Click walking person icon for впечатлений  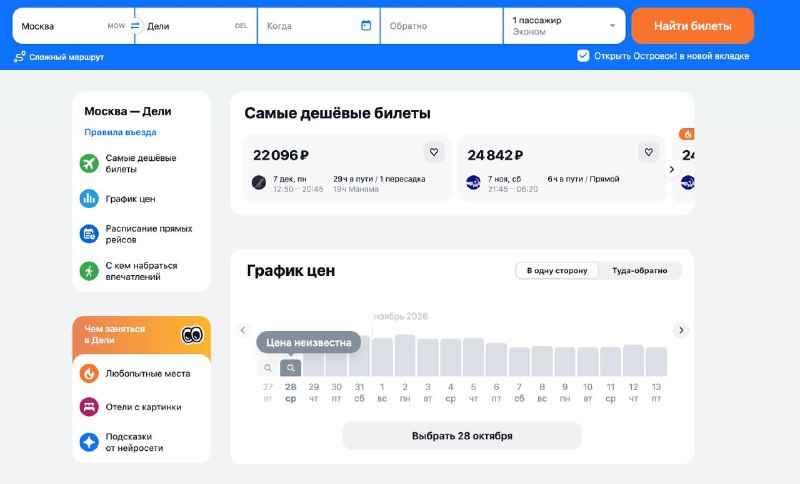(x=89, y=271)
